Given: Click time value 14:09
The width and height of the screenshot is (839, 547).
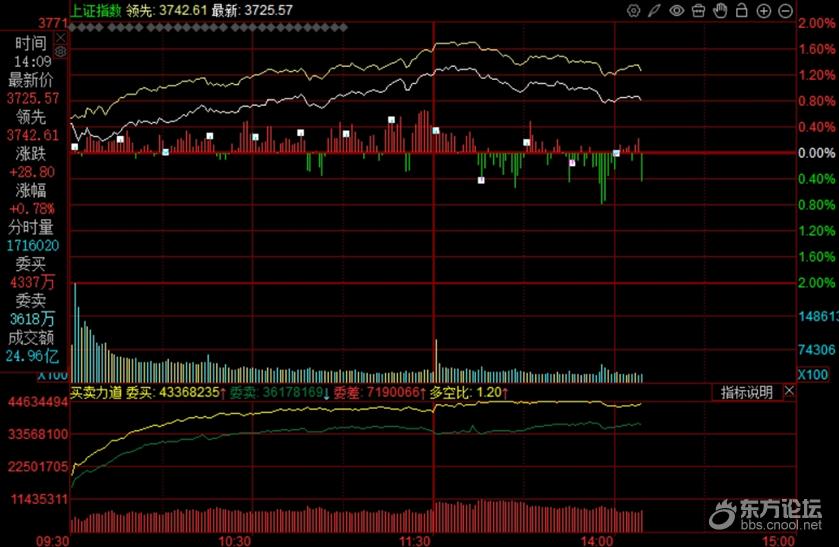Looking at the screenshot, I should pos(33,62).
